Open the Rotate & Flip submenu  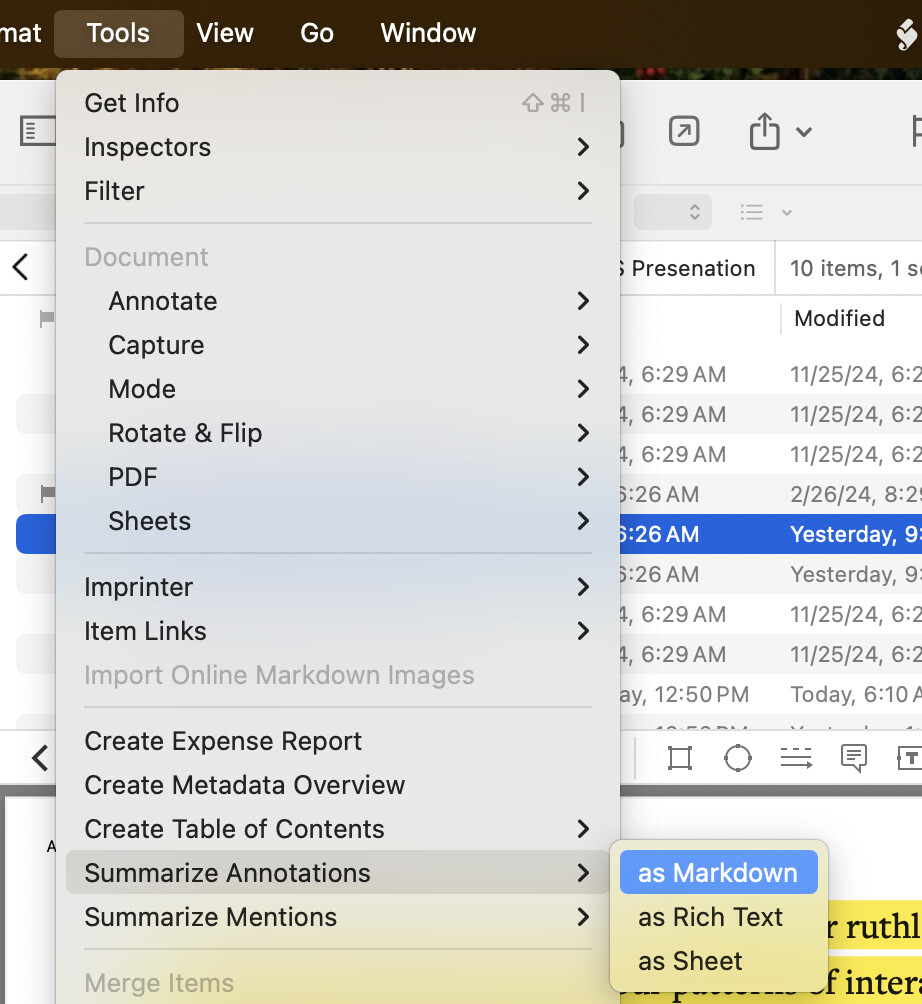pyautogui.click(x=337, y=433)
